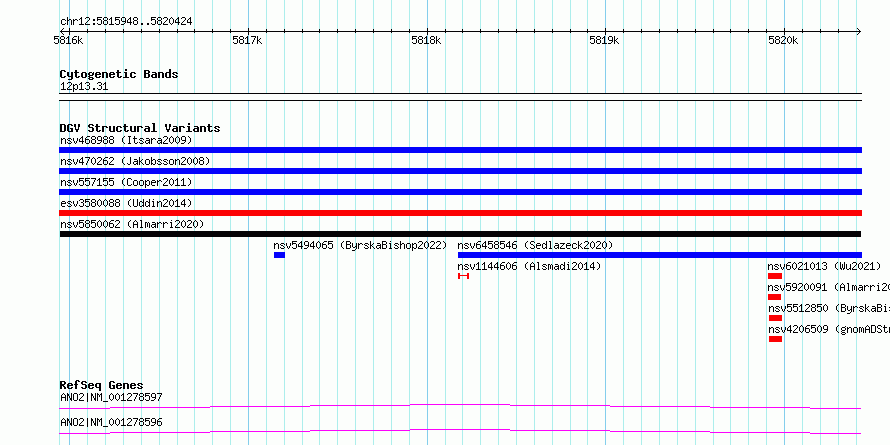Click the 5816k ruler tick label
The height and width of the screenshot is (445, 890).
(69, 40)
